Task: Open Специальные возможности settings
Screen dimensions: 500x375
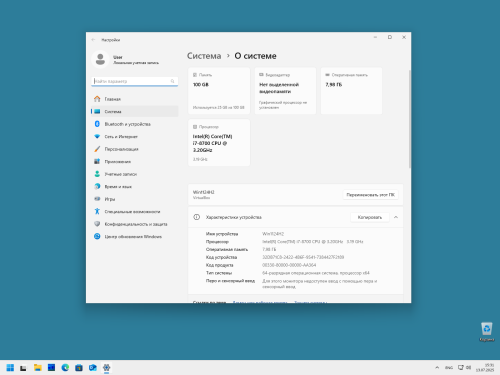Action: [134, 211]
